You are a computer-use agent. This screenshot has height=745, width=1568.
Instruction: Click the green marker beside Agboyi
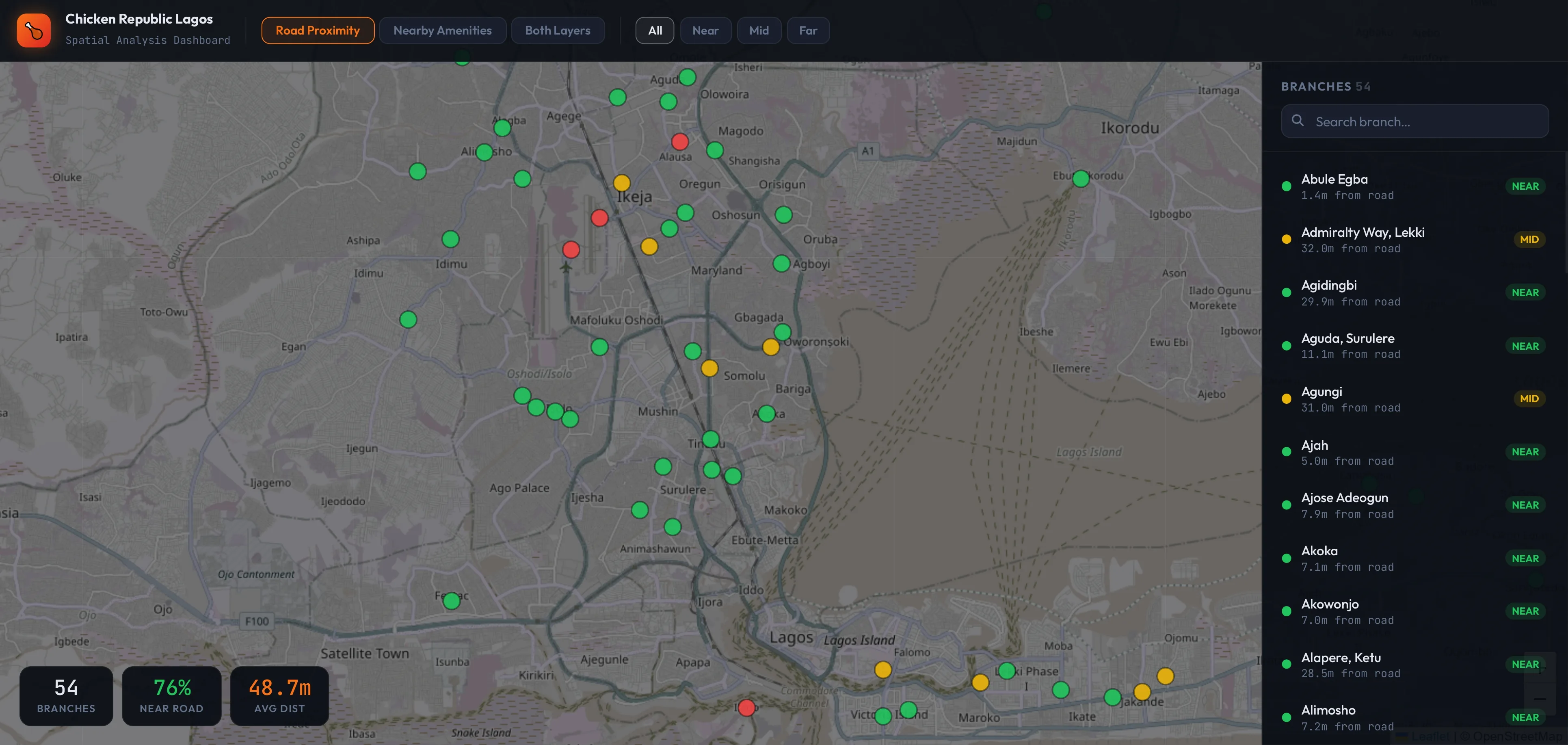(782, 264)
